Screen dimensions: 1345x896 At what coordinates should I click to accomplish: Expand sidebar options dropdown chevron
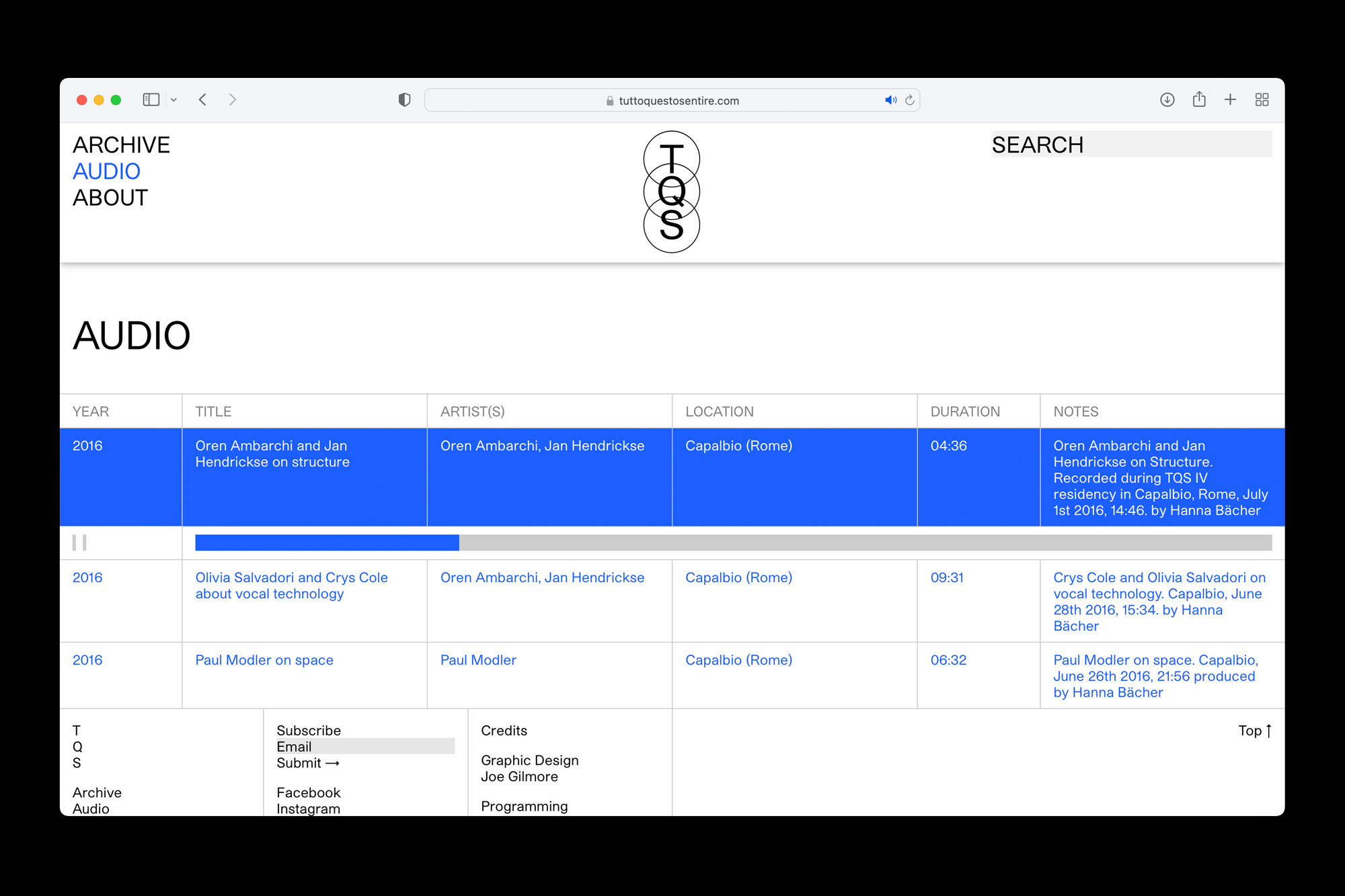pos(174,99)
